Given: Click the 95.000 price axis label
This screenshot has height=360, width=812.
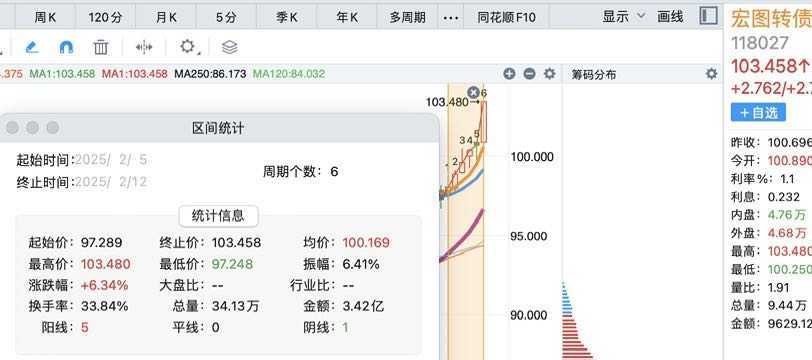Looking at the screenshot, I should 528,236.
